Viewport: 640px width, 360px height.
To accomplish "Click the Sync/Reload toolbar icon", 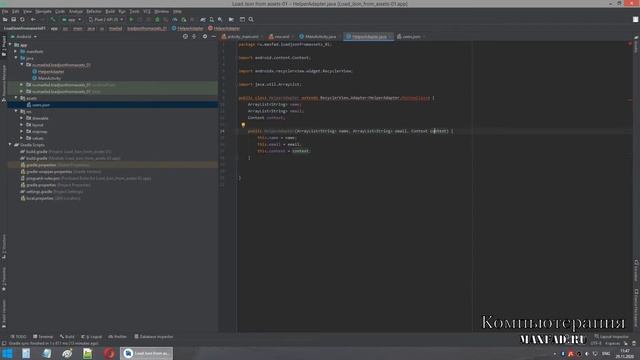I will coord(22,20).
